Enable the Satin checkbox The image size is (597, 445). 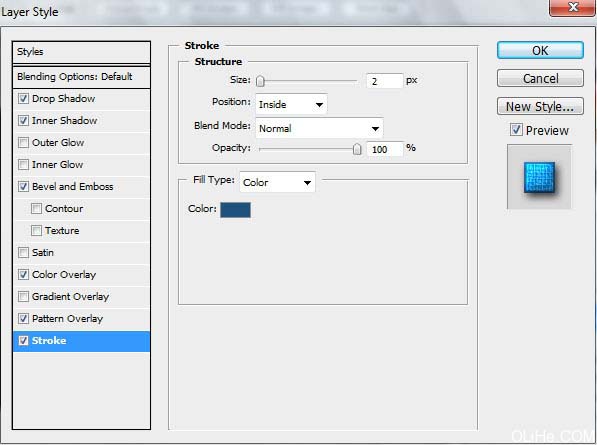point(23,253)
